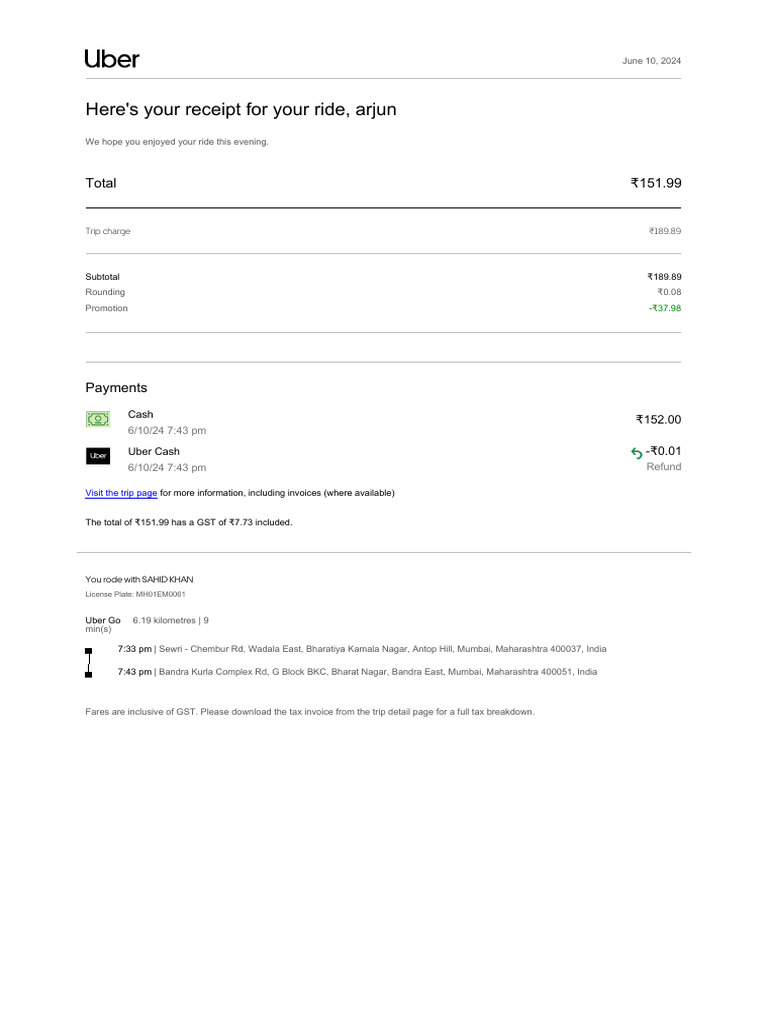Click the Trip charge line label
Image resolution: width=768 pixels, height=1024 pixels.
108,231
